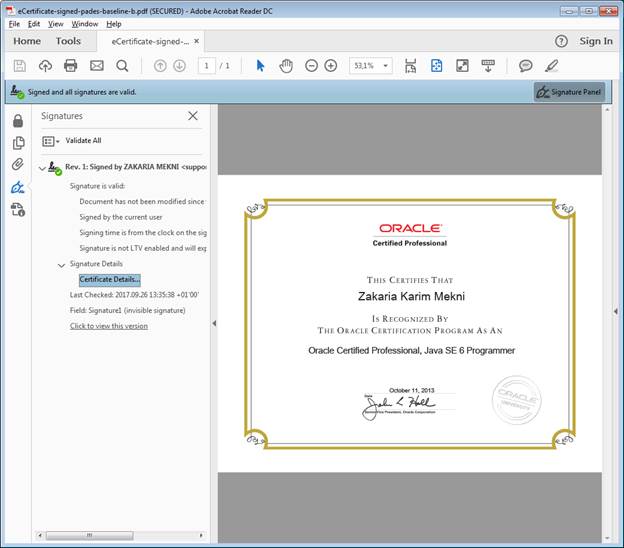Open the attachments paperclip panel
Image resolution: width=624 pixels, height=548 pixels.
click(x=18, y=164)
